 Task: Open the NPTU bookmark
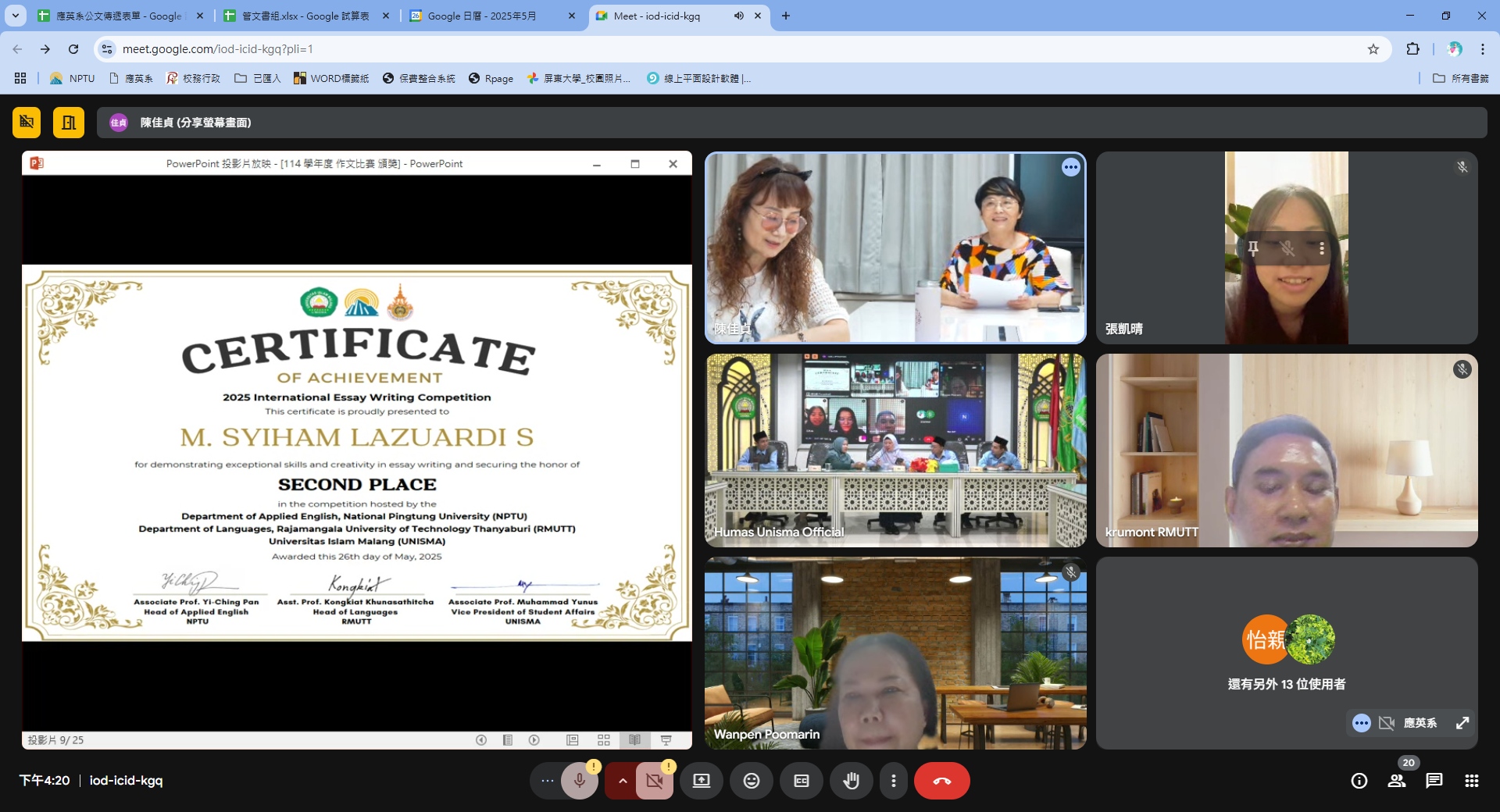pos(73,78)
